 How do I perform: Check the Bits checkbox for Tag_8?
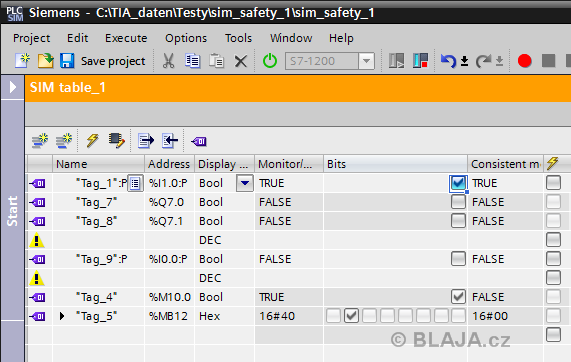[x=458, y=221]
